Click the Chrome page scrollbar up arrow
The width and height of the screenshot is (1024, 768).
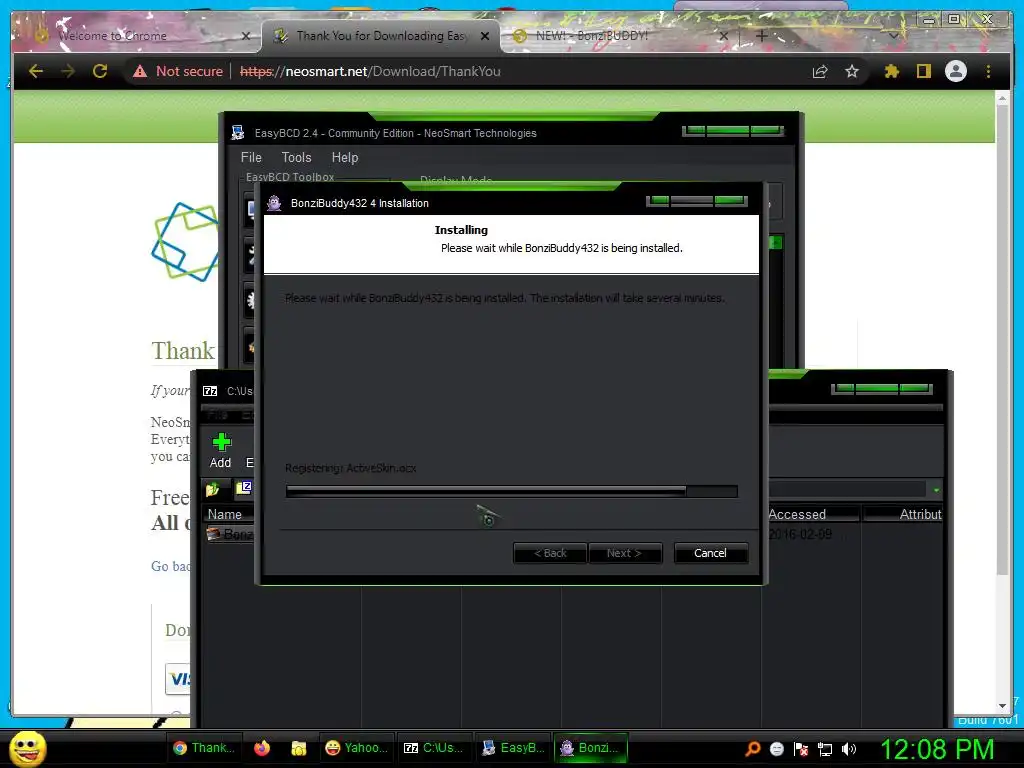click(x=1002, y=99)
